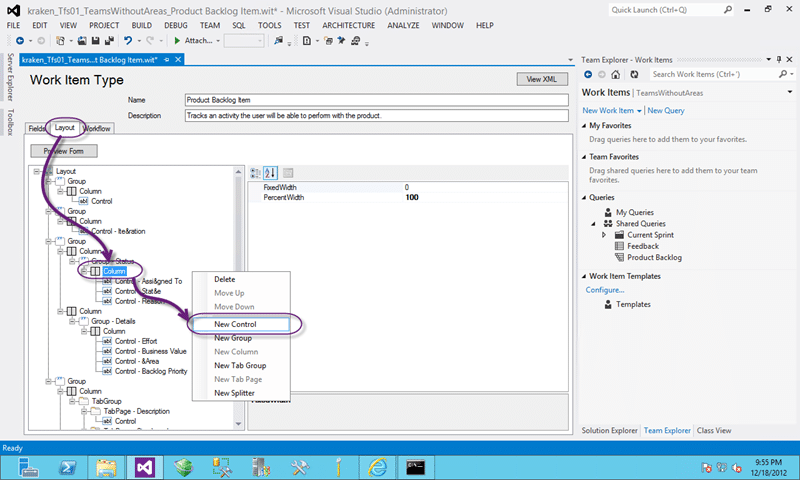
Task: Open Server Manager from the taskbar
Action: (28, 467)
